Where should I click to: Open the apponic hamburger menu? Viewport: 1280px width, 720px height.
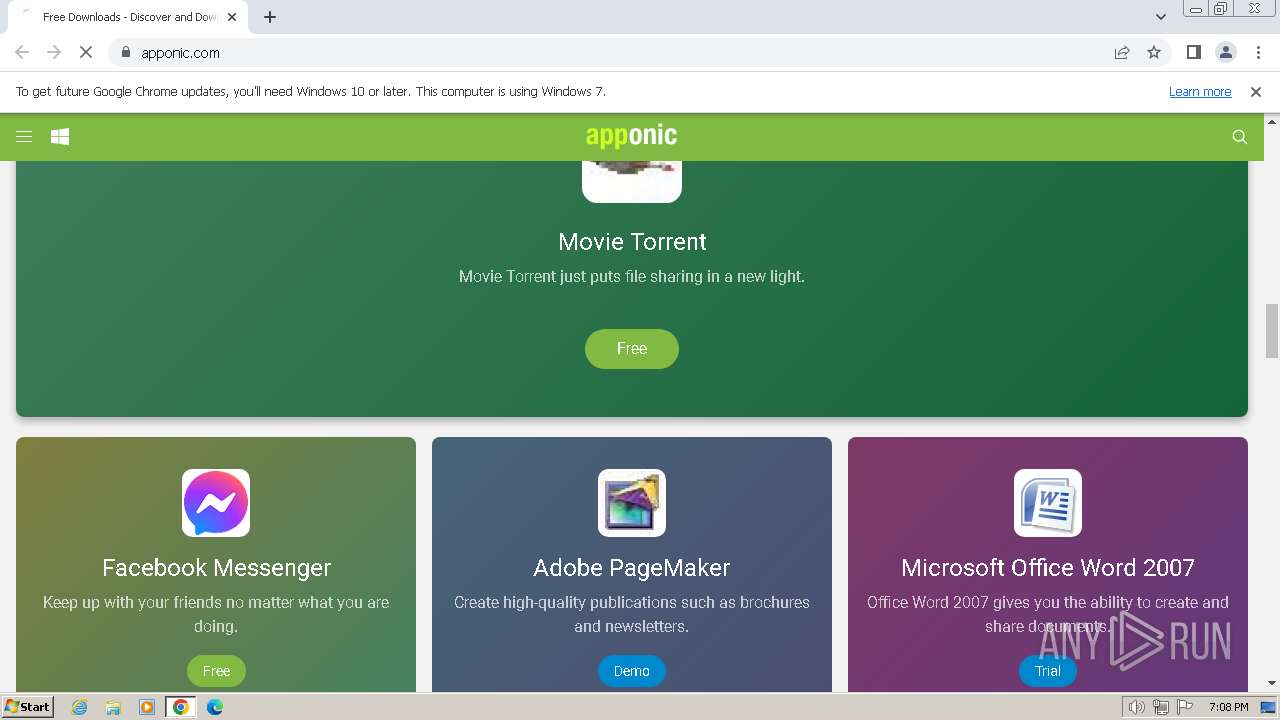click(x=24, y=137)
